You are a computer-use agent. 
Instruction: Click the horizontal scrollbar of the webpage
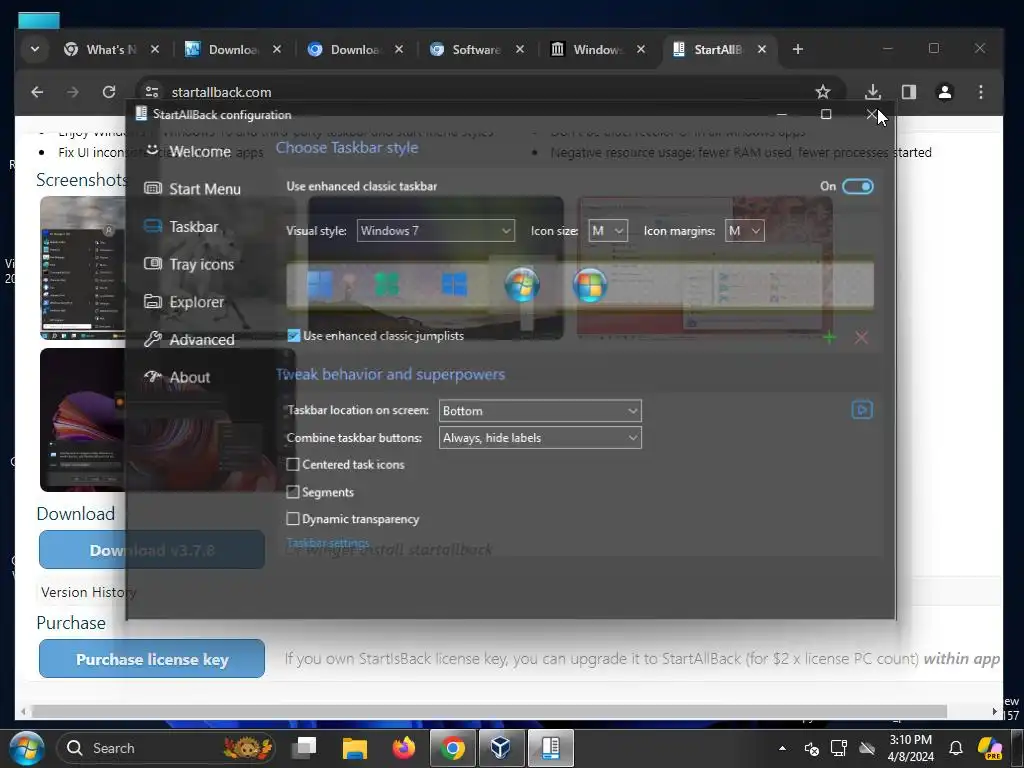488,711
